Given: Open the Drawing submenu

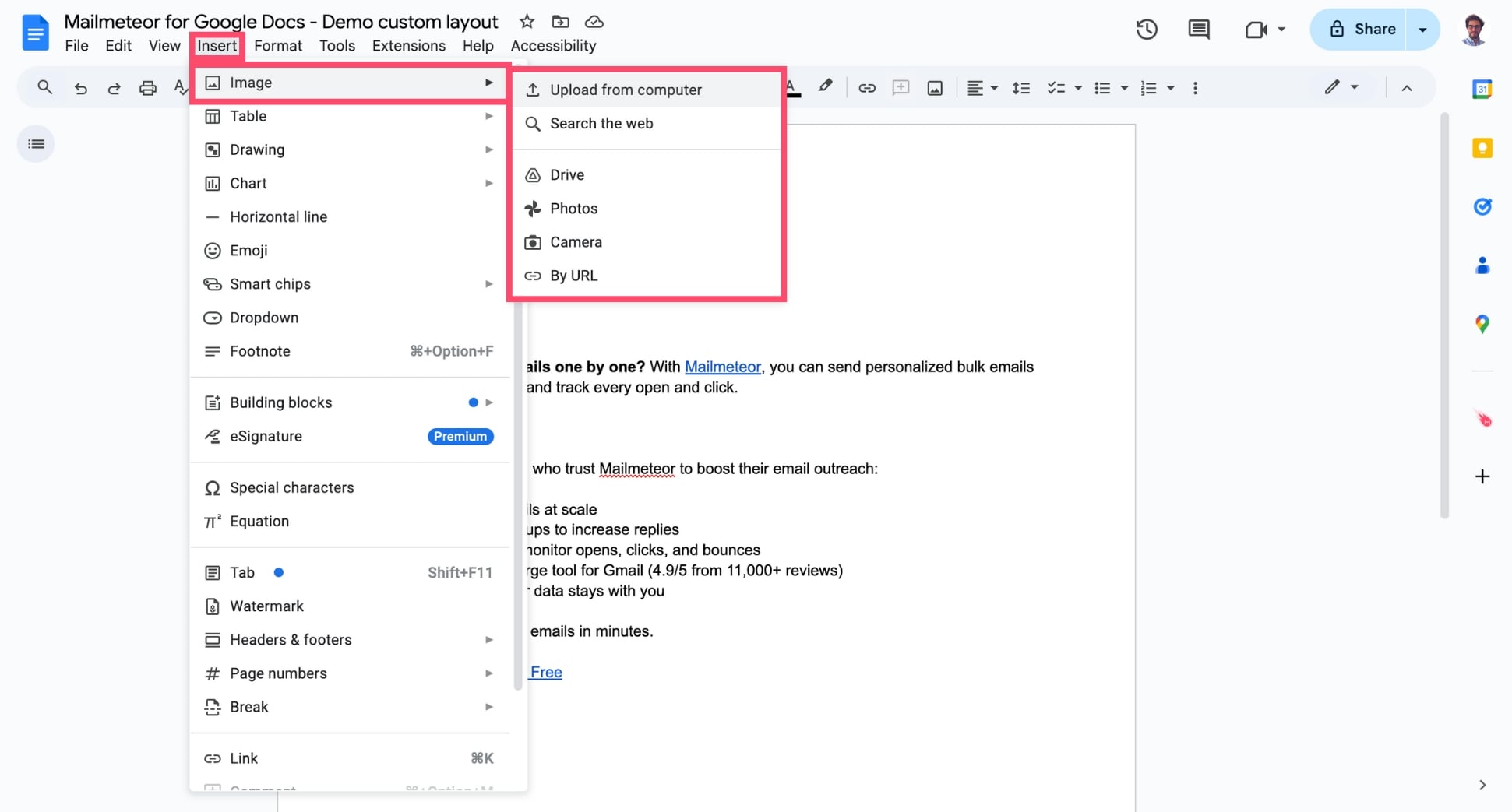Looking at the screenshot, I should tap(349, 149).
